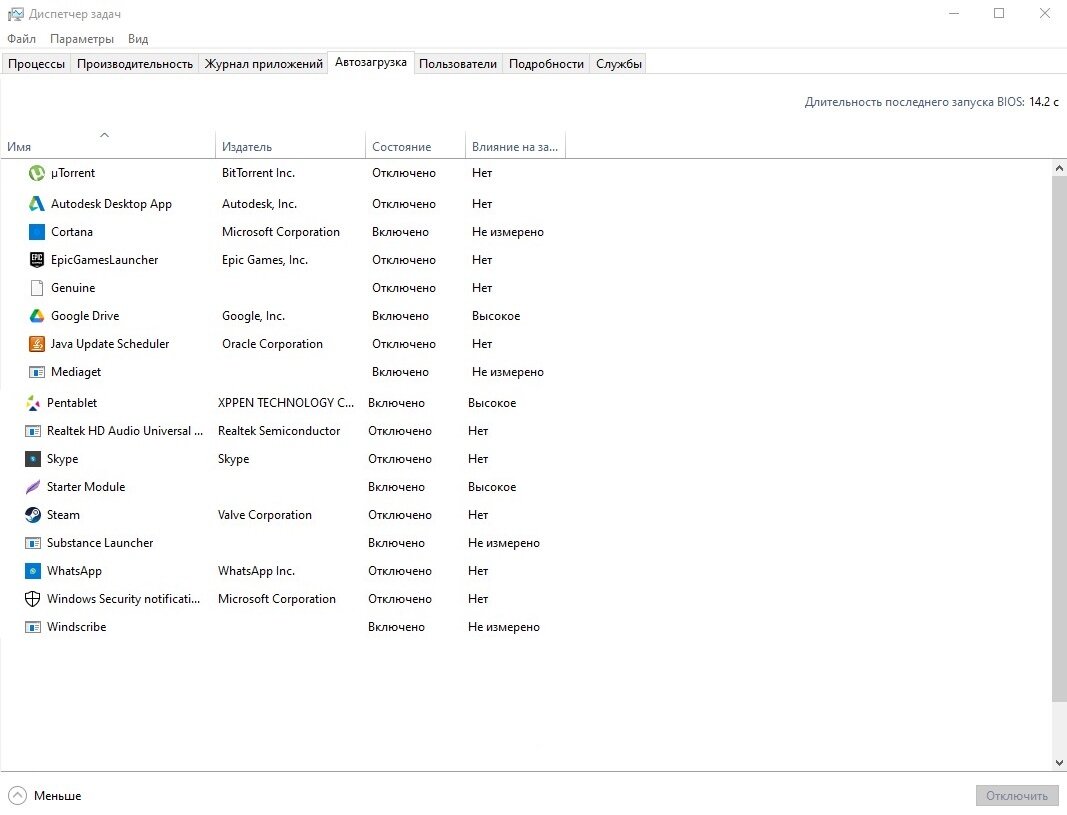Image resolution: width=1067 pixels, height=815 pixels.
Task: Open the Параметры menu
Action: coord(82,39)
